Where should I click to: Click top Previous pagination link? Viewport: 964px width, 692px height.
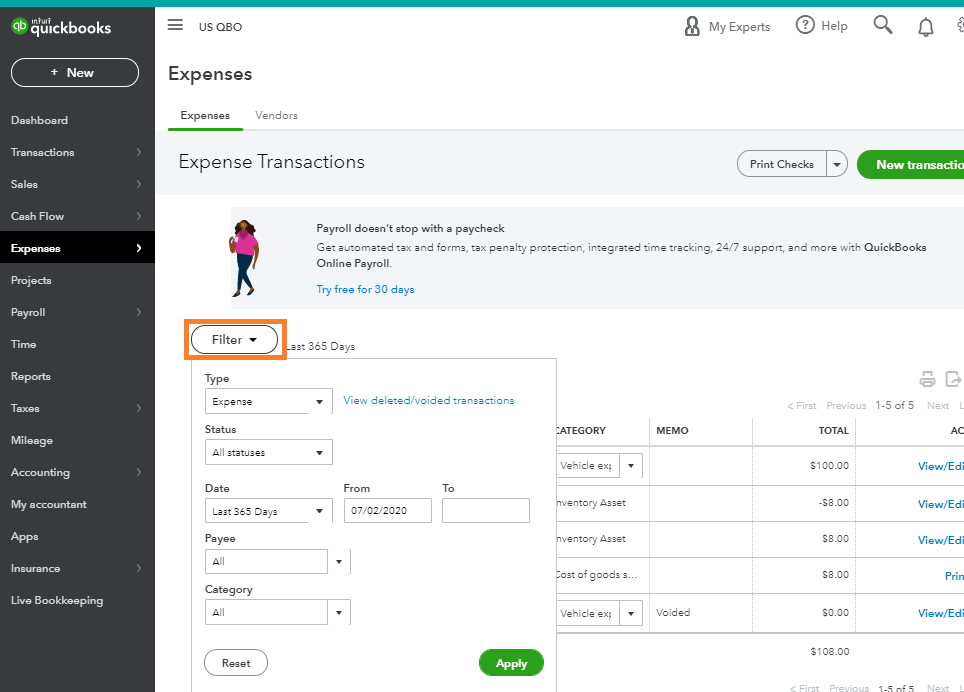tap(846, 406)
